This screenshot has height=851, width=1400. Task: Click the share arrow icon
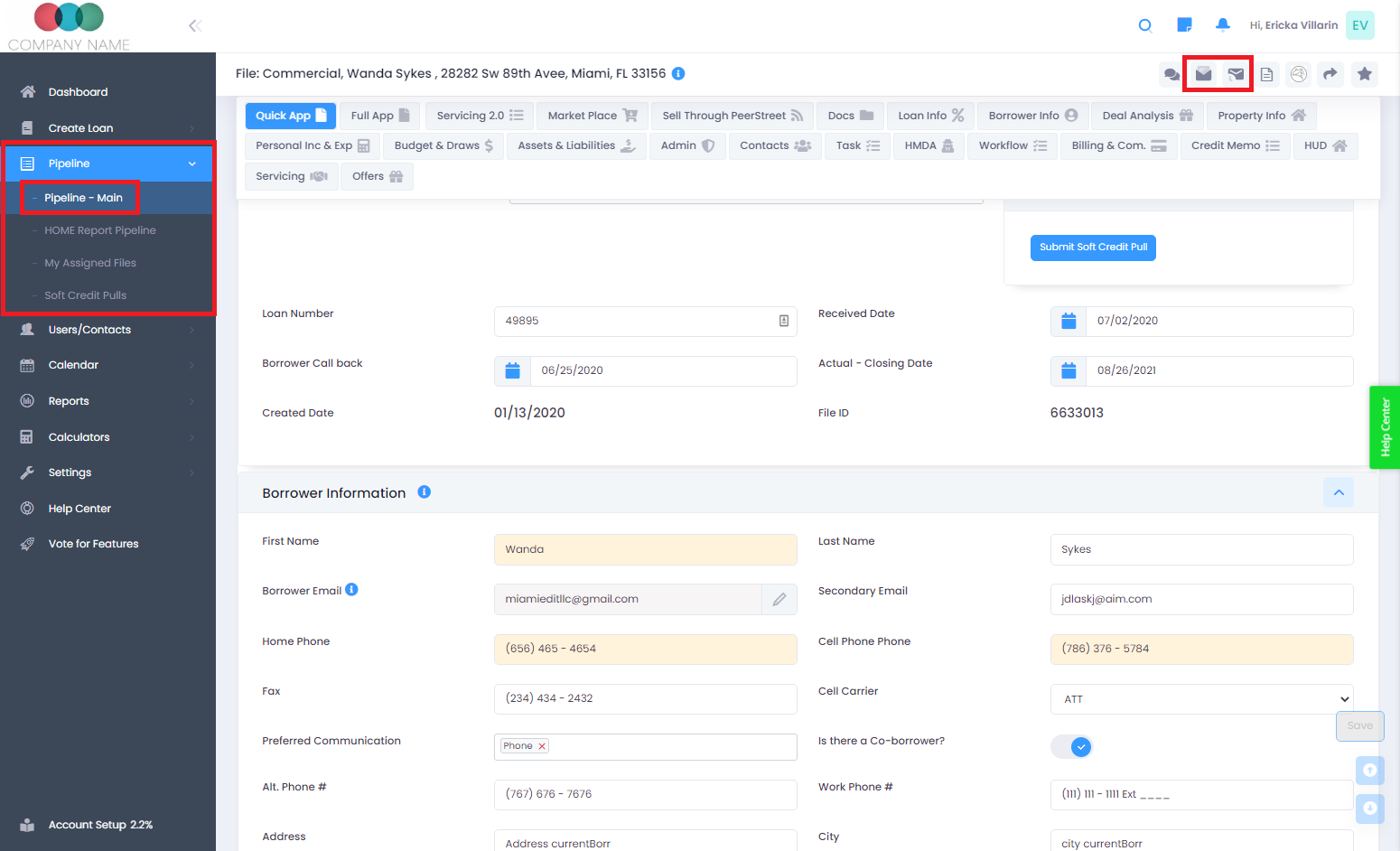[x=1330, y=74]
